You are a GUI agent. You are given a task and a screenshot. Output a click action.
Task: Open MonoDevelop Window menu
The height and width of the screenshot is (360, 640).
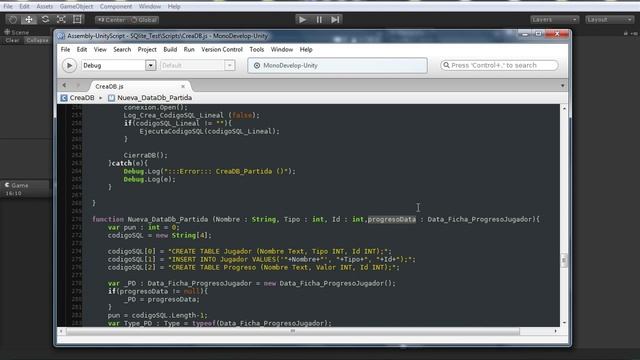point(282,49)
